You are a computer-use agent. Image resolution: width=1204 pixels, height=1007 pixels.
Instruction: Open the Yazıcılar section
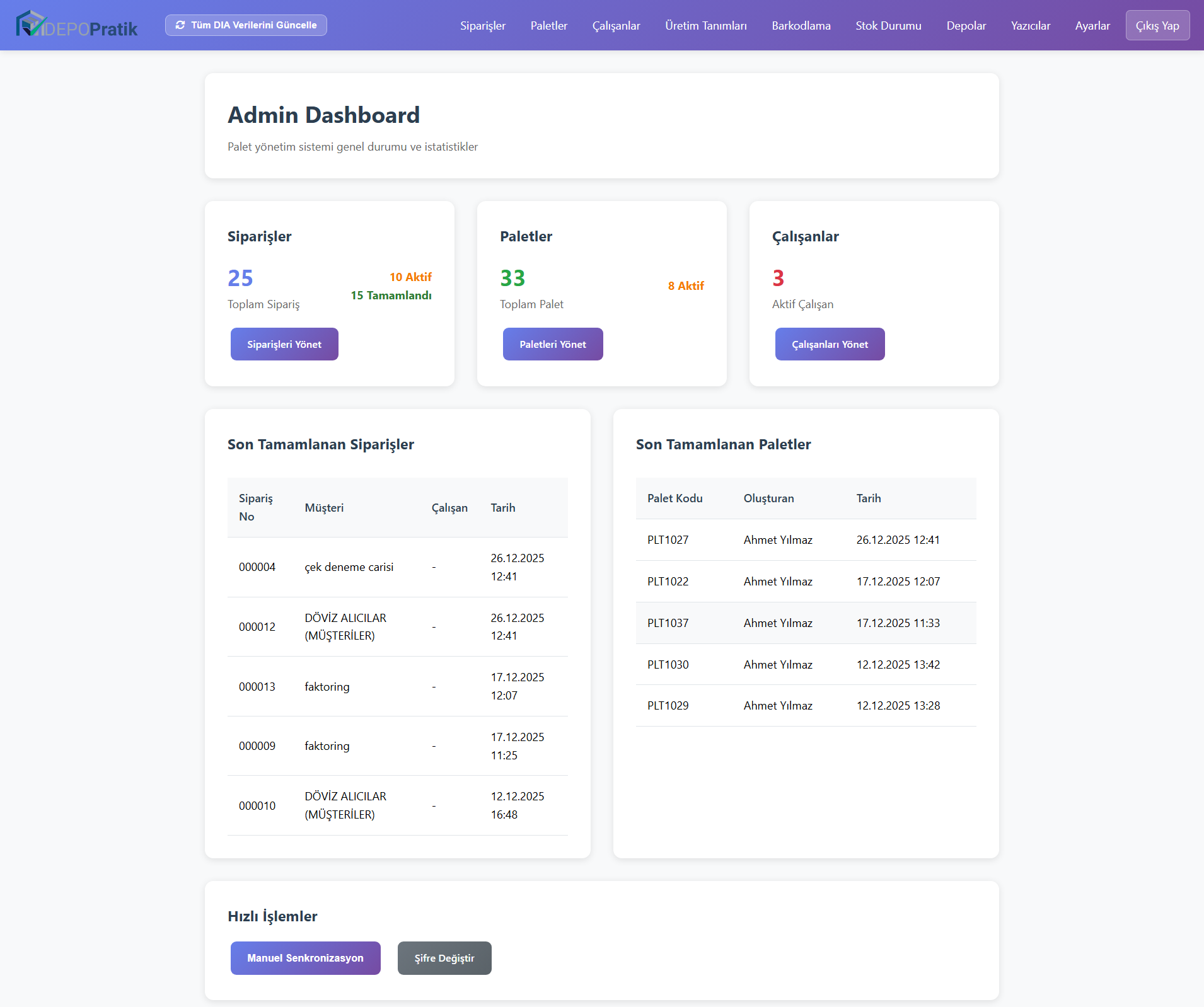1031,25
